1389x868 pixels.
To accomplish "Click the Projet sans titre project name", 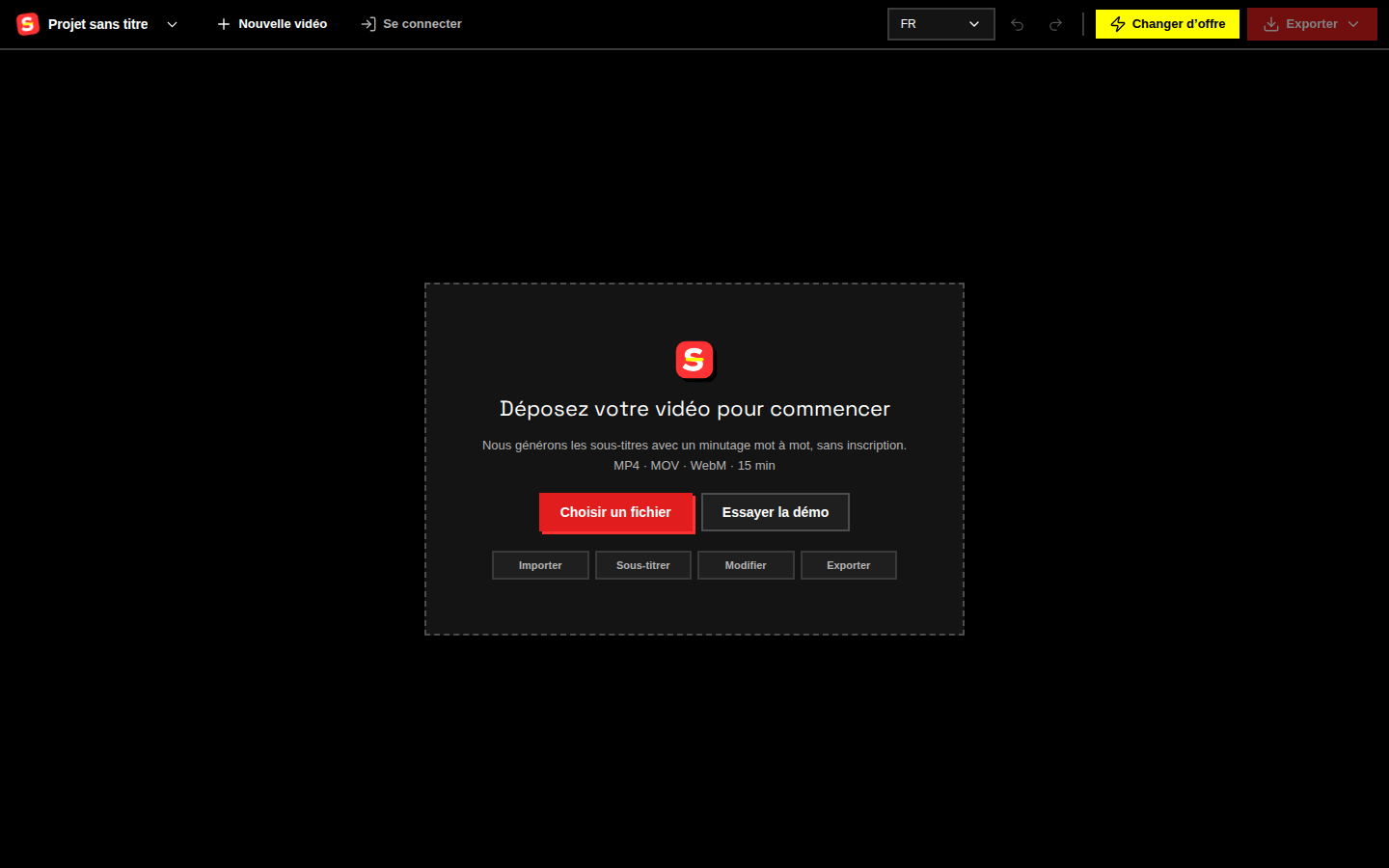I will 98,24.
